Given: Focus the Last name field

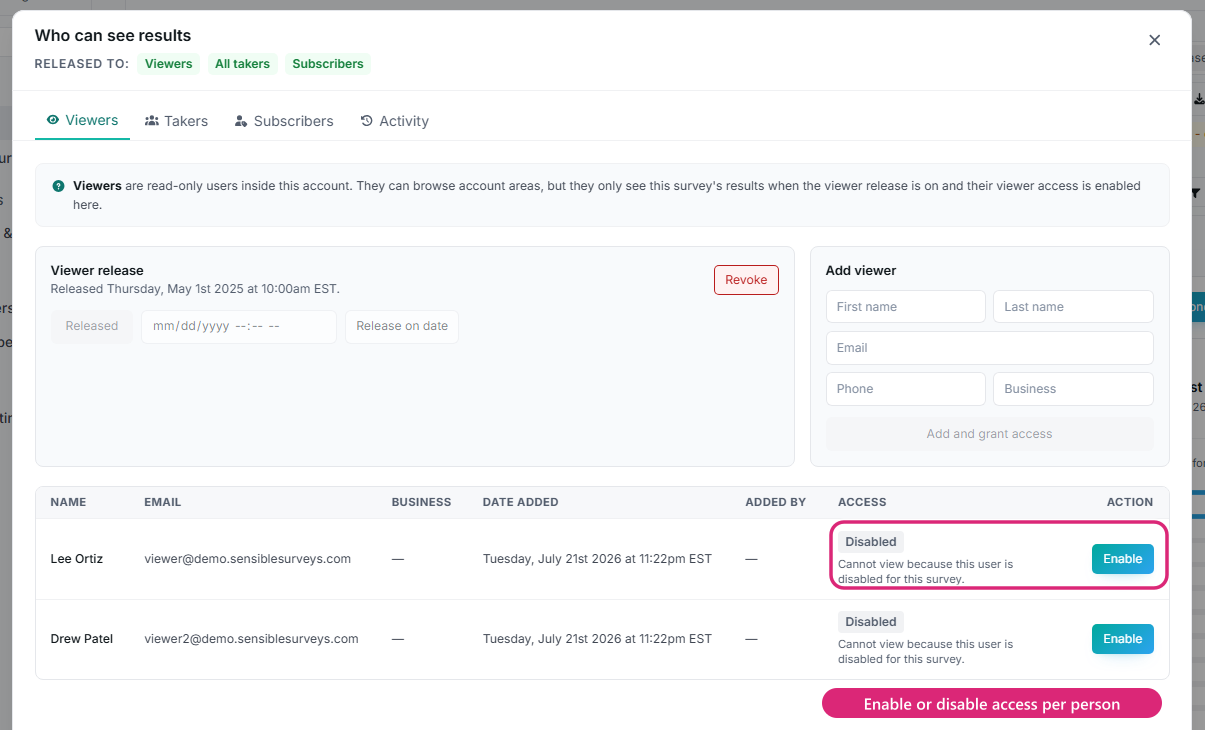Looking at the screenshot, I should [1073, 307].
